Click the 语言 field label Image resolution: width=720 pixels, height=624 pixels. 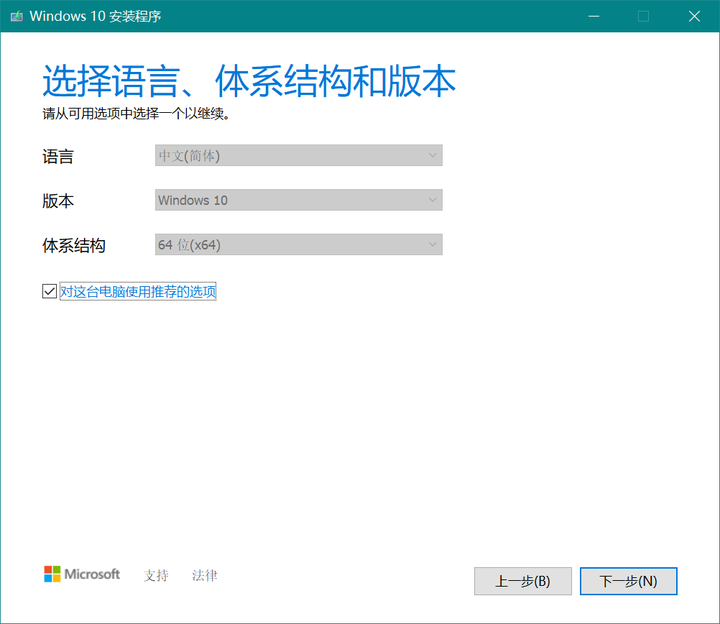click(58, 157)
